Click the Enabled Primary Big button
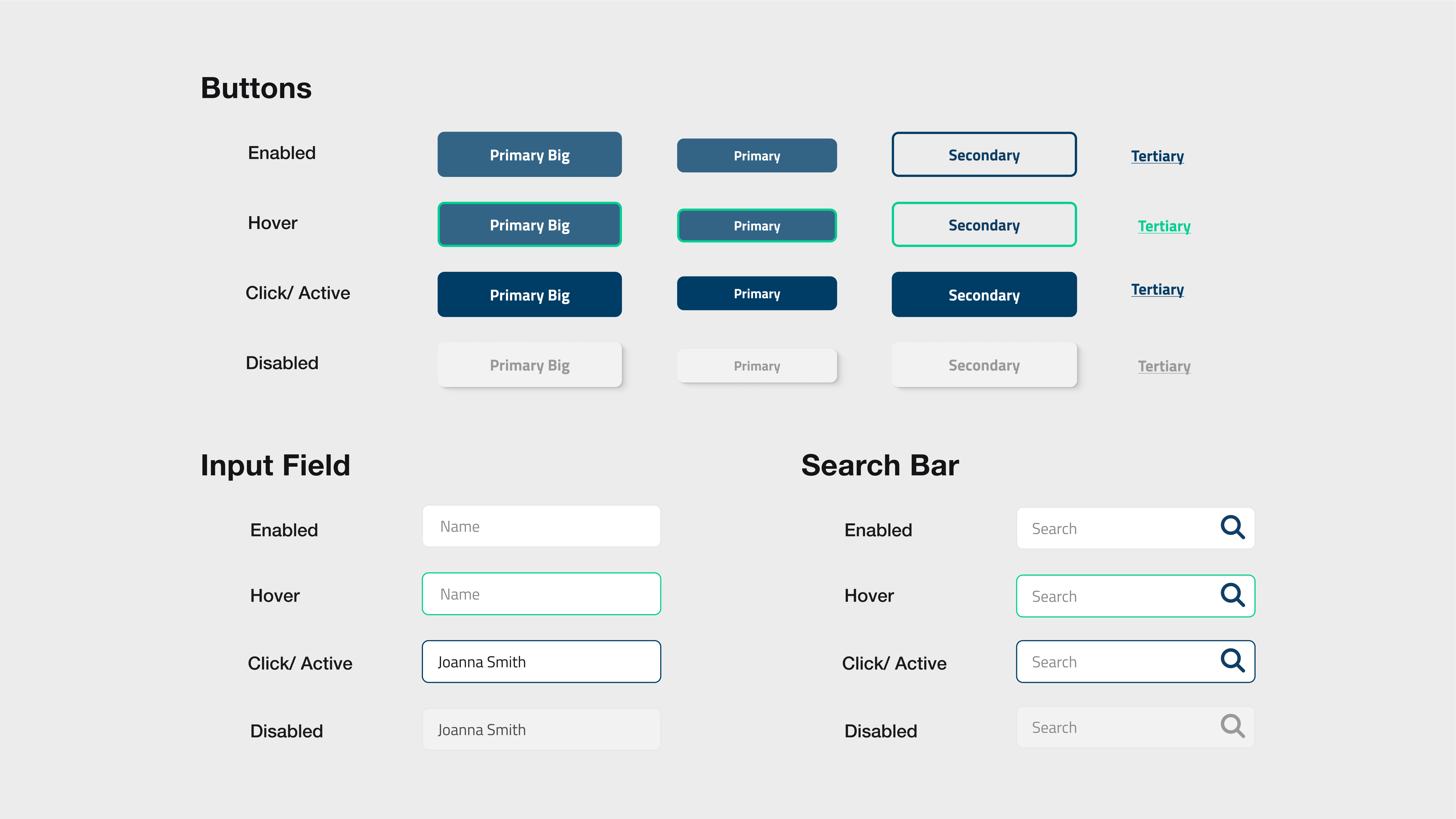This screenshot has width=1456, height=819. pos(530,154)
